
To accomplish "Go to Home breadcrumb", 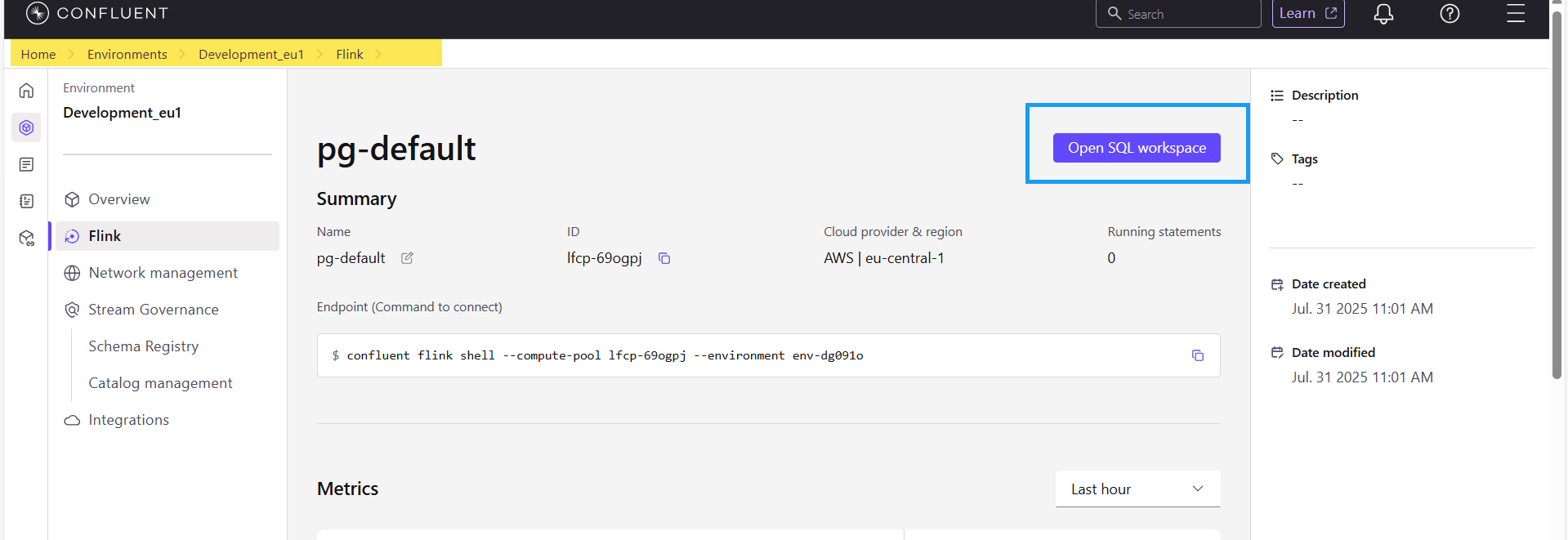I will (x=38, y=54).
